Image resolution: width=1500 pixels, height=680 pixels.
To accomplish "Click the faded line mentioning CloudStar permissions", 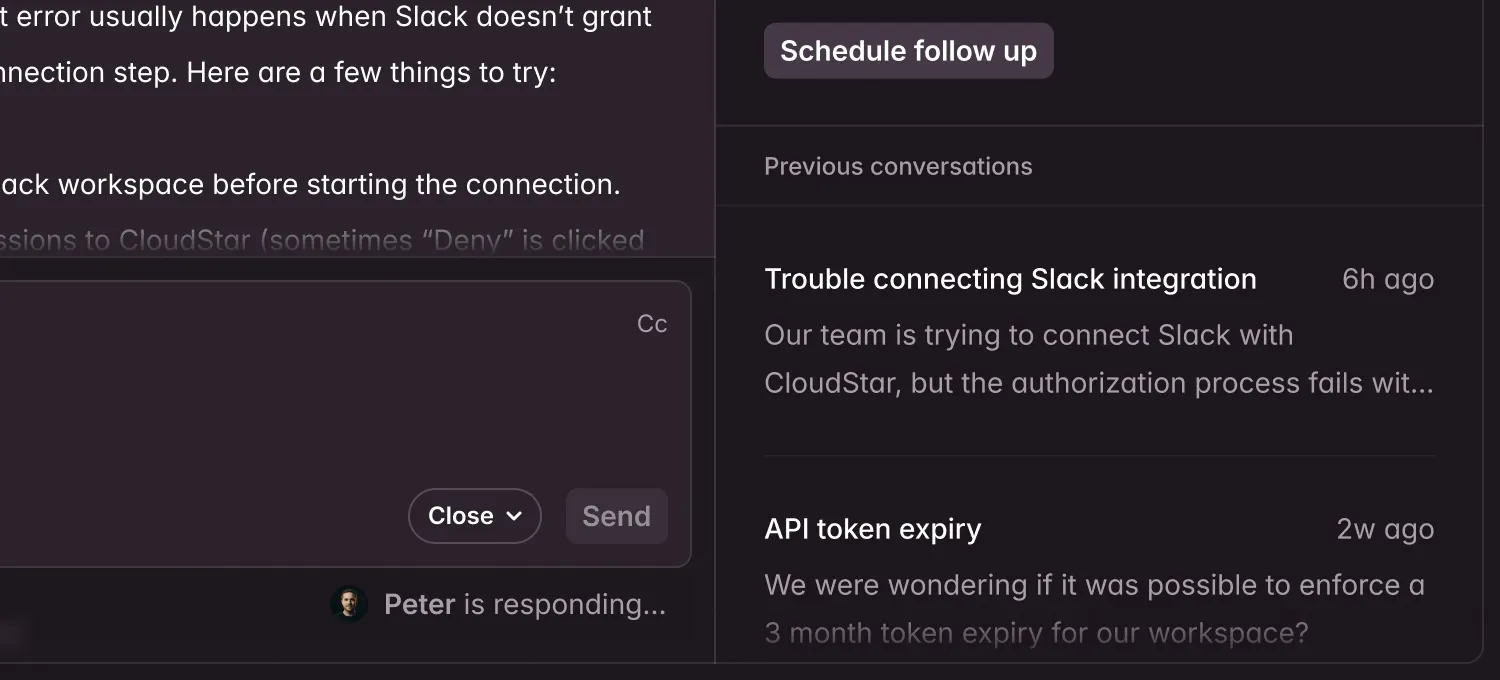I will coord(322,241).
